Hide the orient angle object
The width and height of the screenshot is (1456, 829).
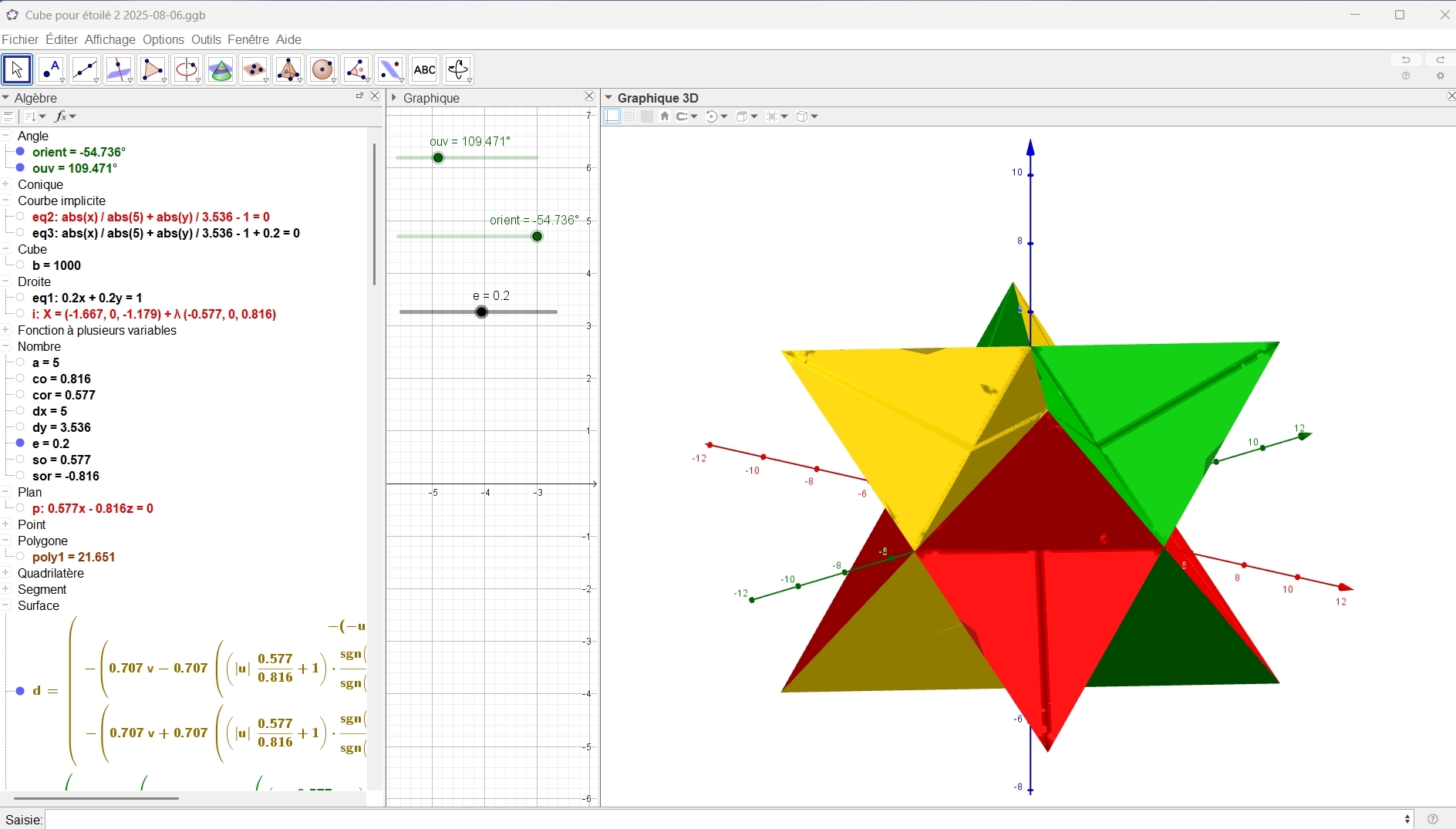click(x=21, y=152)
